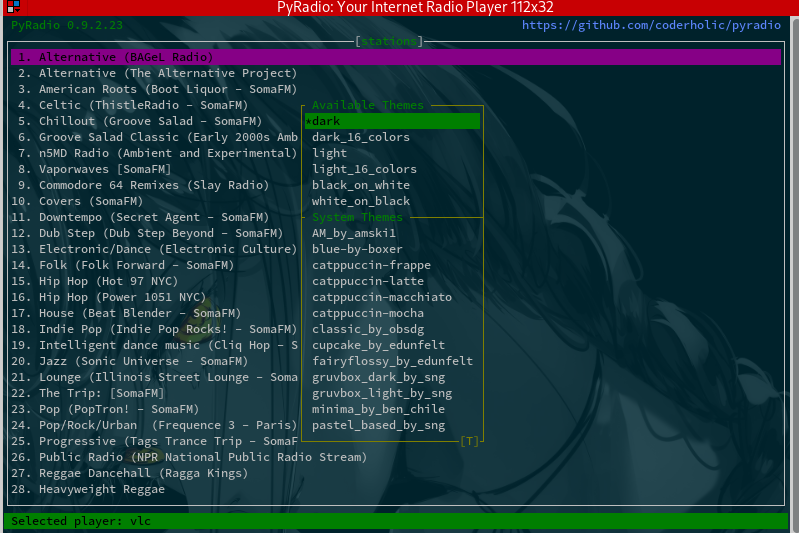Image resolution: width=799 pixels, height=533 pixels.
Task: Pick the white_on_black theme
Action: 361,201
